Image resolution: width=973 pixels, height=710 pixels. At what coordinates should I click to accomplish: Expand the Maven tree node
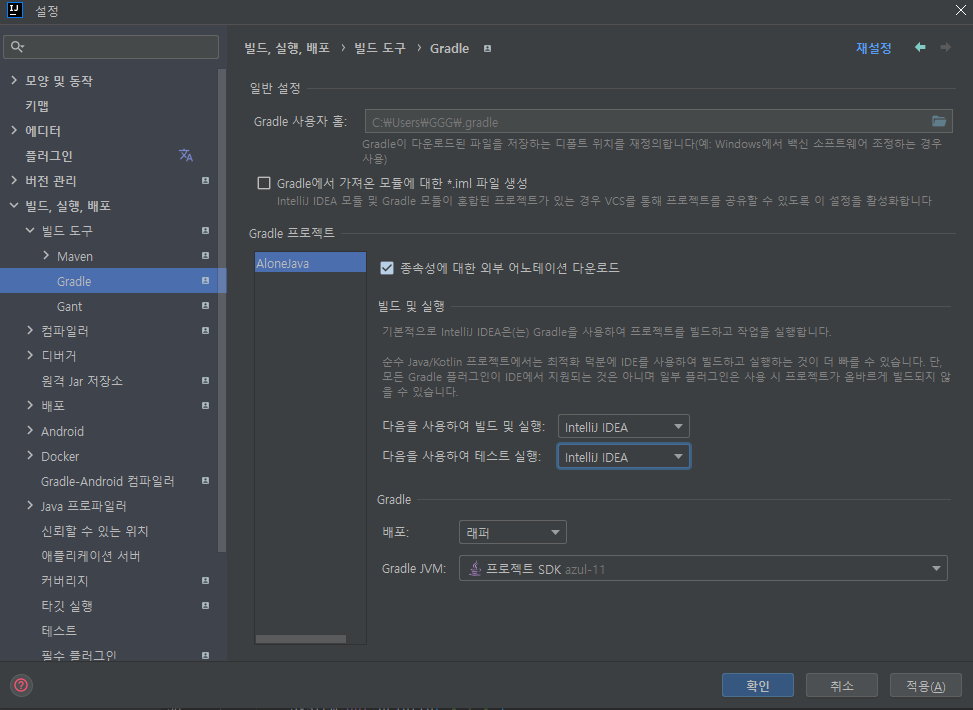pyautogui.click(x=46, y=255)
